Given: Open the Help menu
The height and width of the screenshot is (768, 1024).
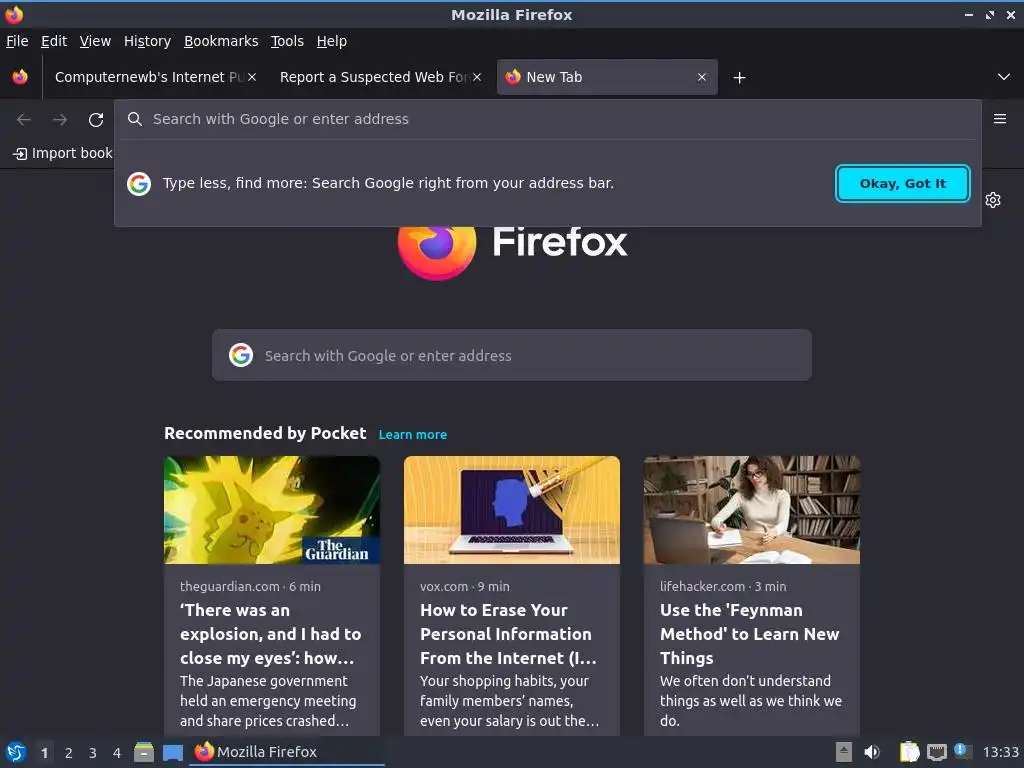Looking at the screenshot, I should [x=332, y=41].
